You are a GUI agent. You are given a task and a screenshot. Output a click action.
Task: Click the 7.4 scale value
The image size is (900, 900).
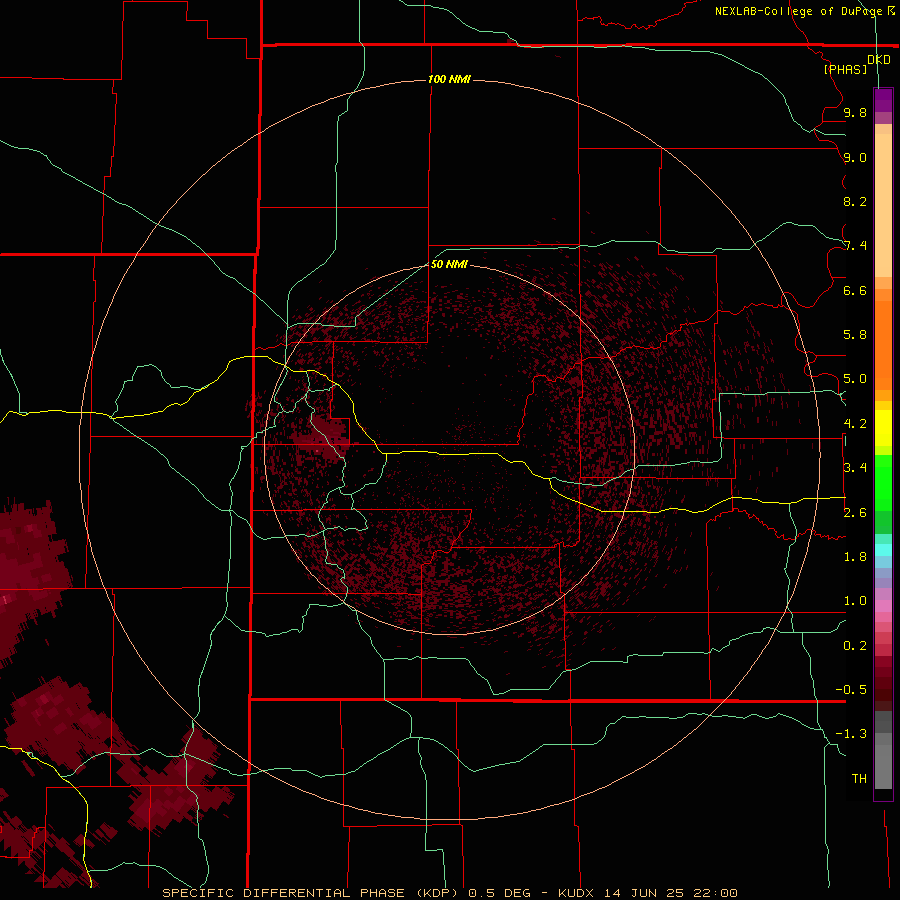(x=855, y=246)
